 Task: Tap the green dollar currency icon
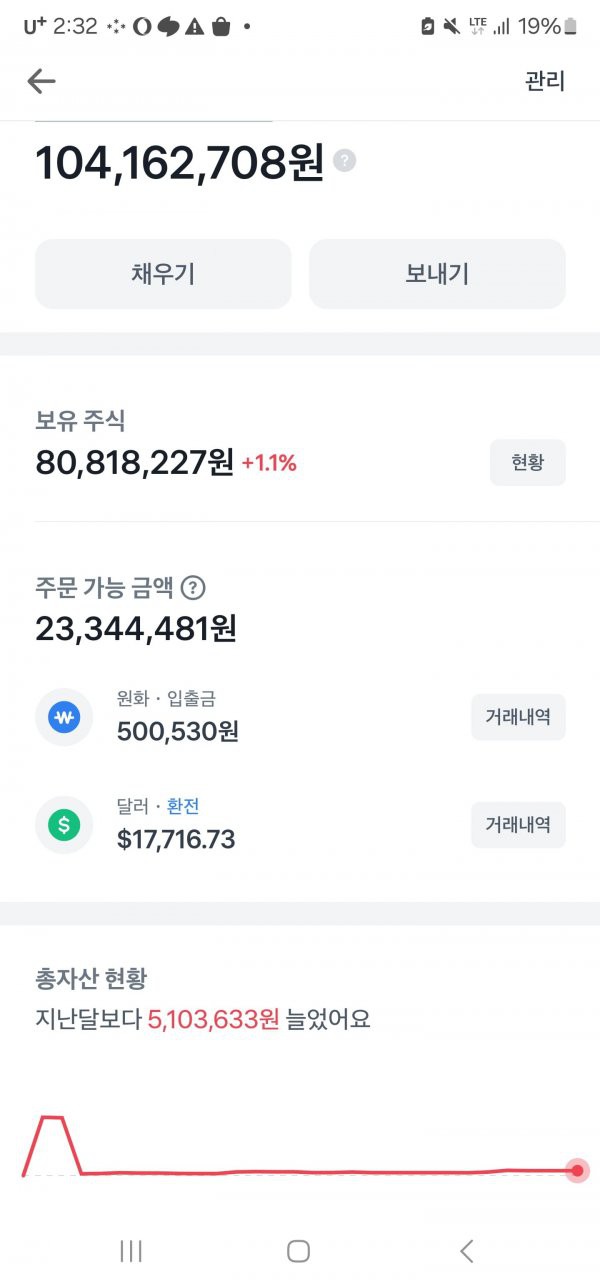(64, 825)
